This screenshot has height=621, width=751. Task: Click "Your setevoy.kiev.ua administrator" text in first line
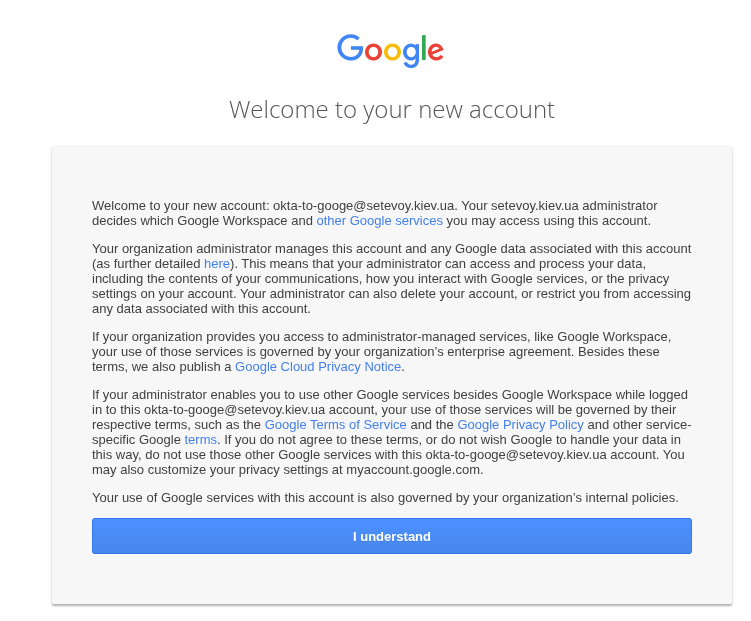tap(560, 206)
